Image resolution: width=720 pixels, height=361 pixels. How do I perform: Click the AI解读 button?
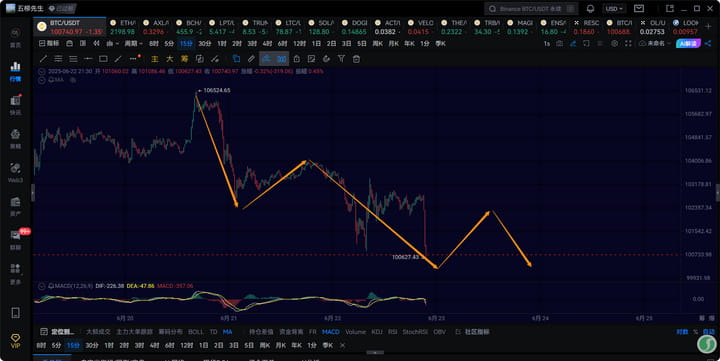click(688, 43)
